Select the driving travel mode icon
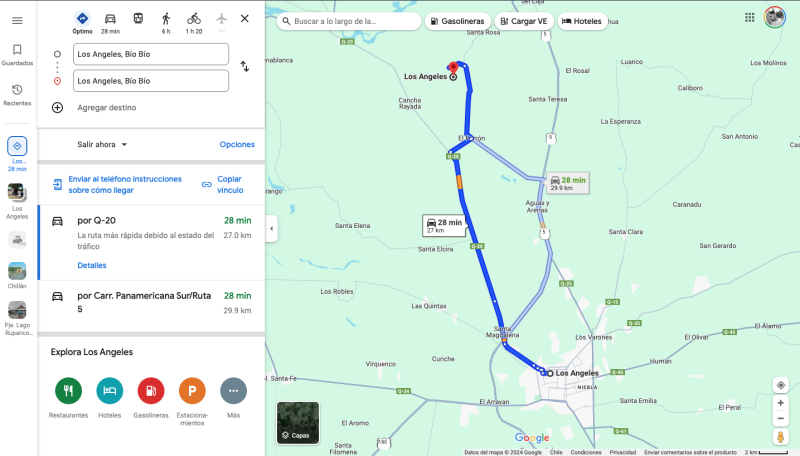Screen dimensions: 800x456 pyautogui.click(x=110, y=19)
